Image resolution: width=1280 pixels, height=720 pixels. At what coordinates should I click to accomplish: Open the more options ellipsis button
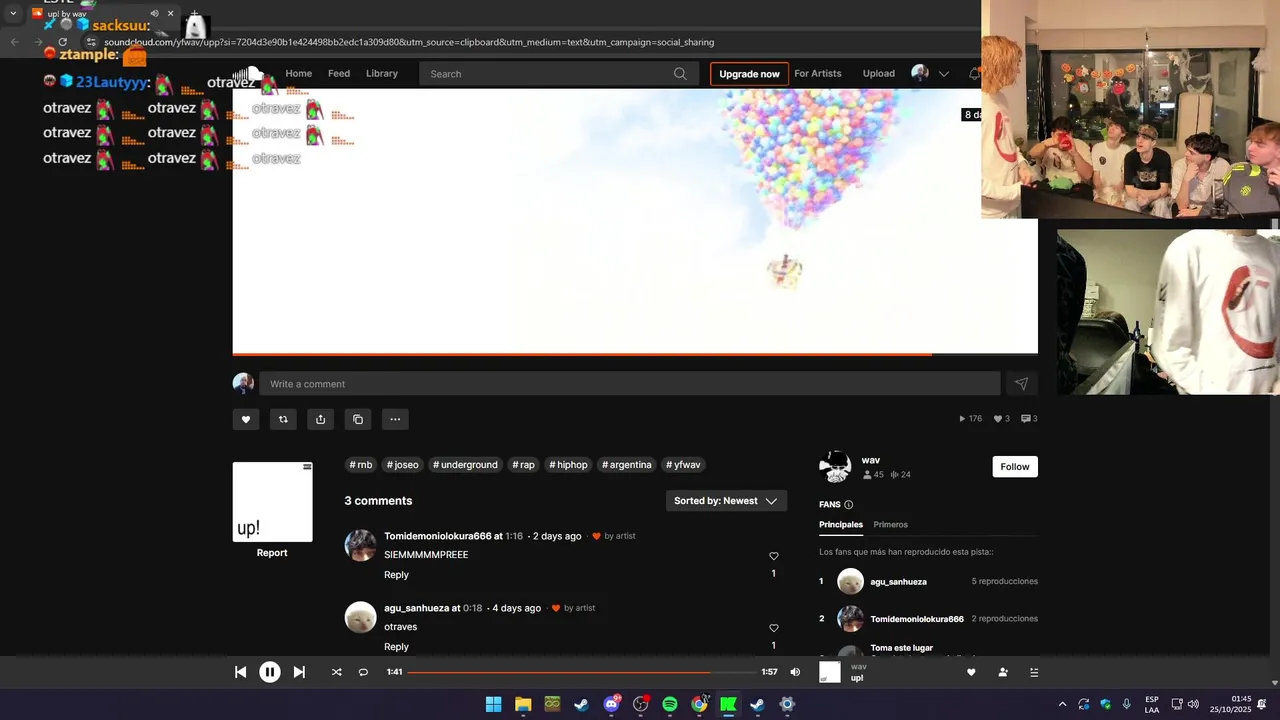pos(395,419)
